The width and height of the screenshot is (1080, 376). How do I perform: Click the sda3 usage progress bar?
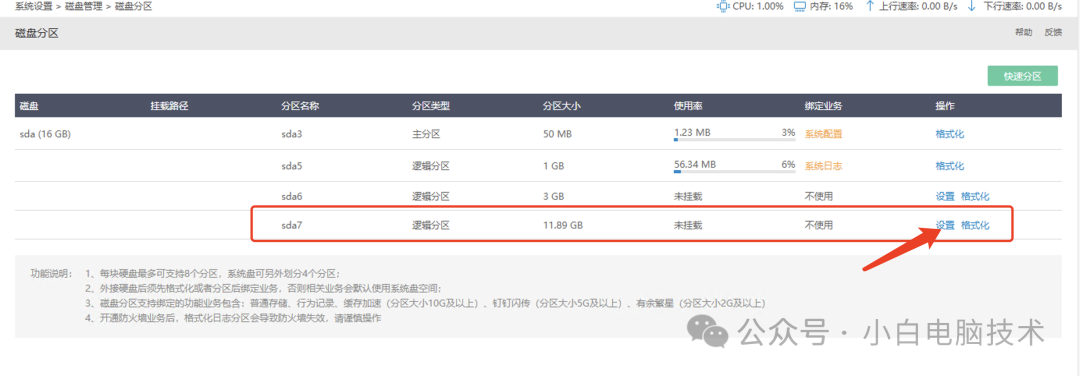(734, 140)
